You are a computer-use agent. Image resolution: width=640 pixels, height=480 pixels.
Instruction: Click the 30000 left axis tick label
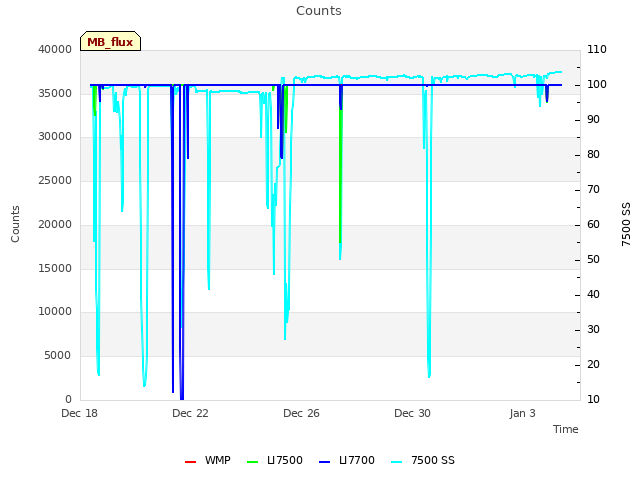(x=55, y=137)
